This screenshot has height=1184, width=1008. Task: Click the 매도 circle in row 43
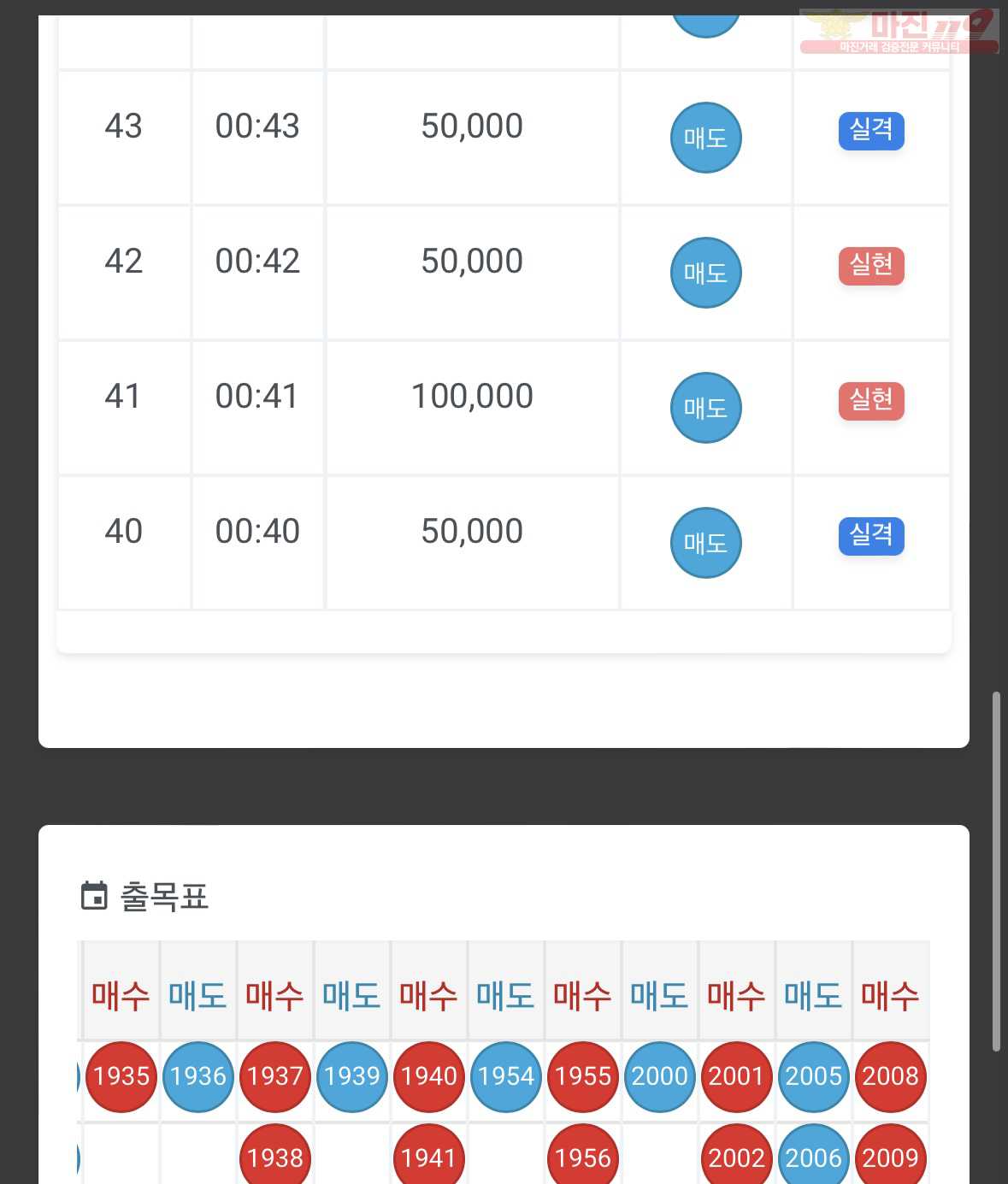(705, 138)
